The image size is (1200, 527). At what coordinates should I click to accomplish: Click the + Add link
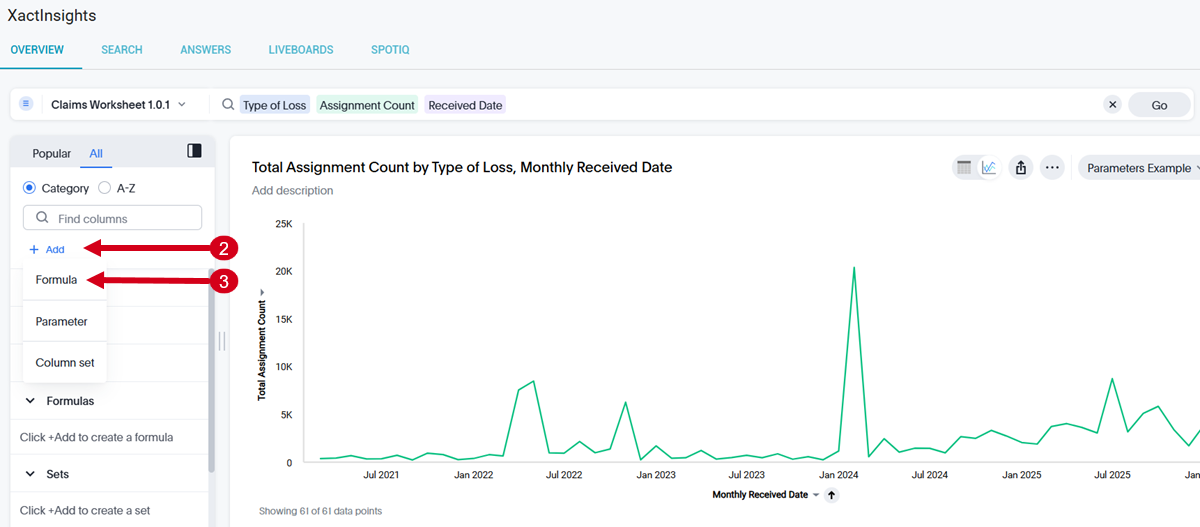(x=47, y=249)
